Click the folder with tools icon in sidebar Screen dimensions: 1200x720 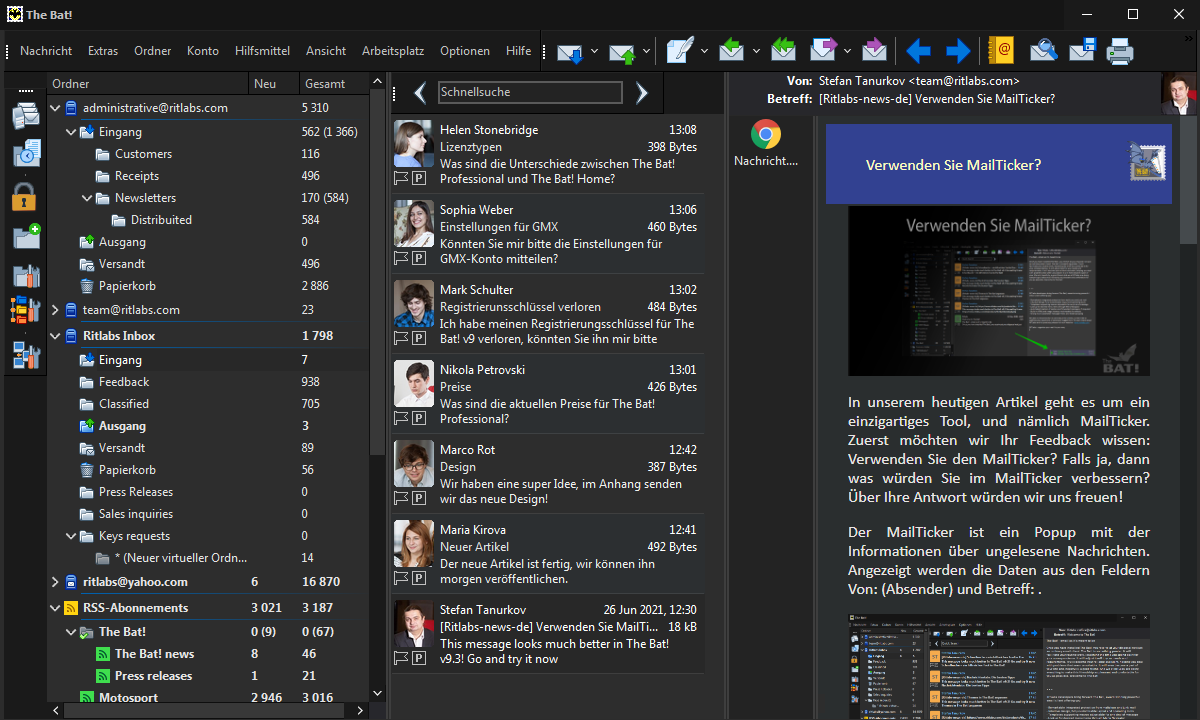click(25, 275)
